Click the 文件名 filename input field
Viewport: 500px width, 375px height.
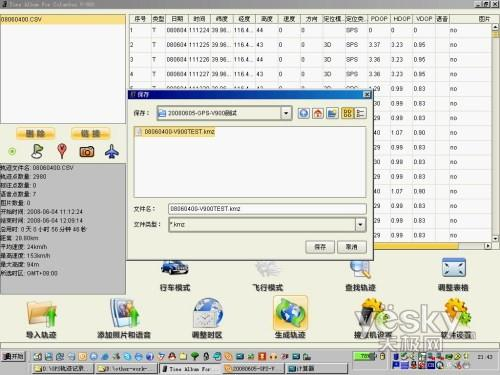click(267, 209)
